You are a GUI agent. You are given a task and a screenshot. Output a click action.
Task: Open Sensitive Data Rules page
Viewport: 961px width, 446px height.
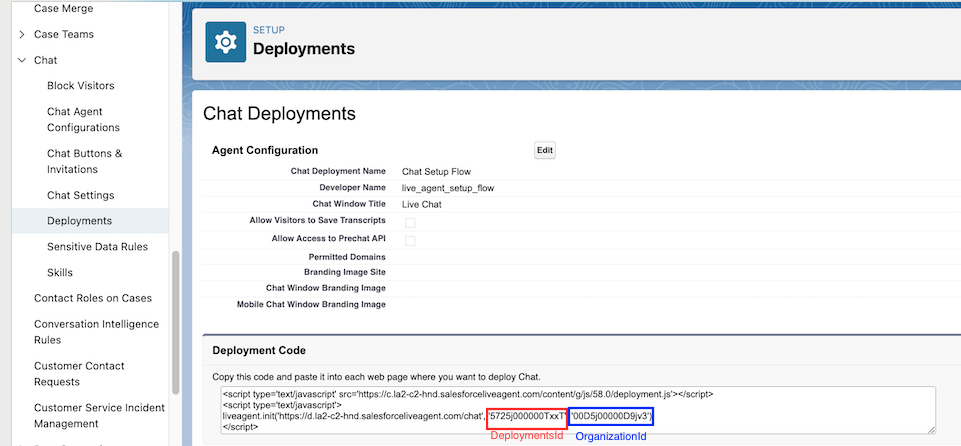coord(97,247)
